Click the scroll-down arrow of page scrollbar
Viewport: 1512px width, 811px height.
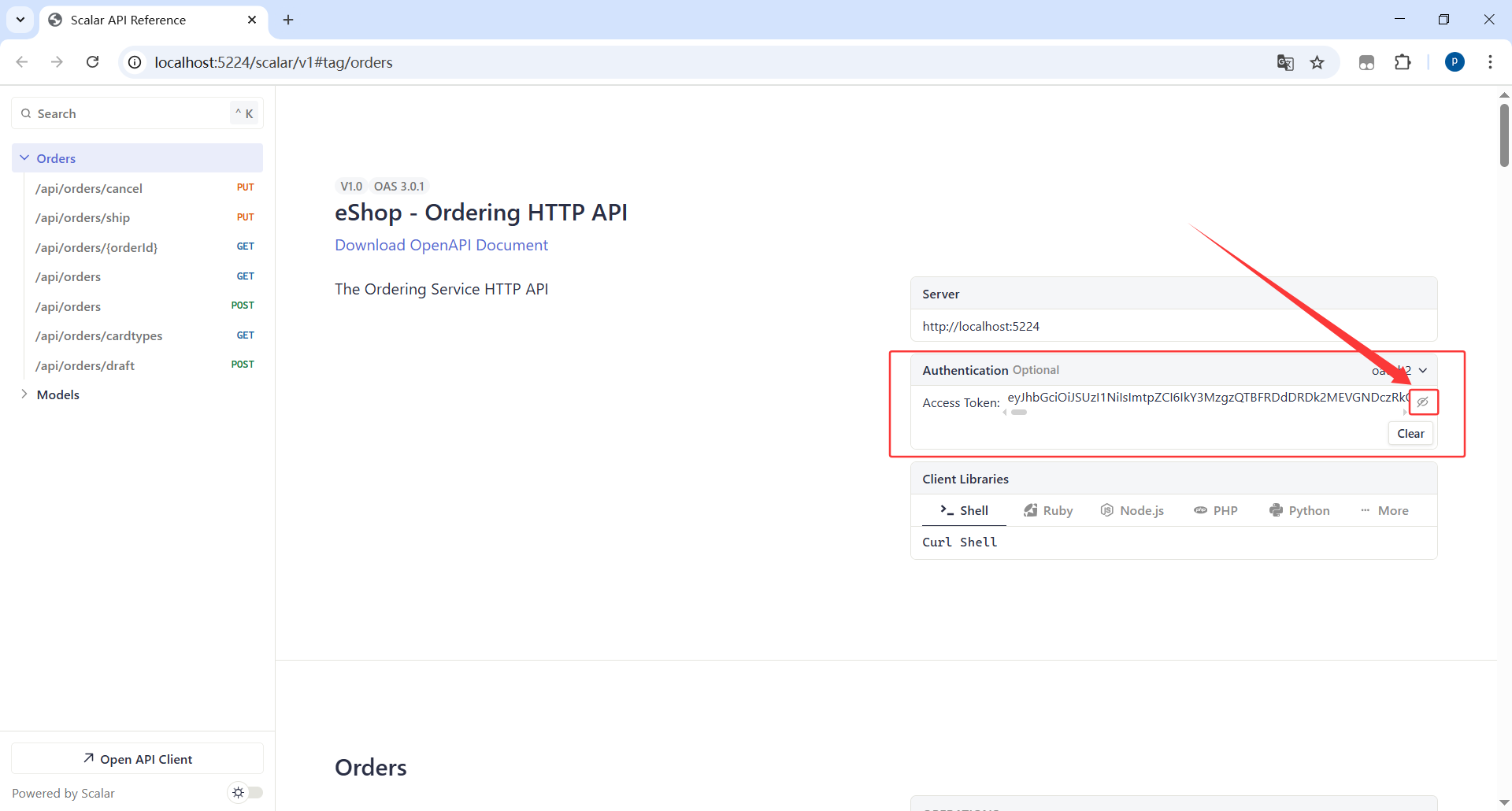(x=1504, y=803)
